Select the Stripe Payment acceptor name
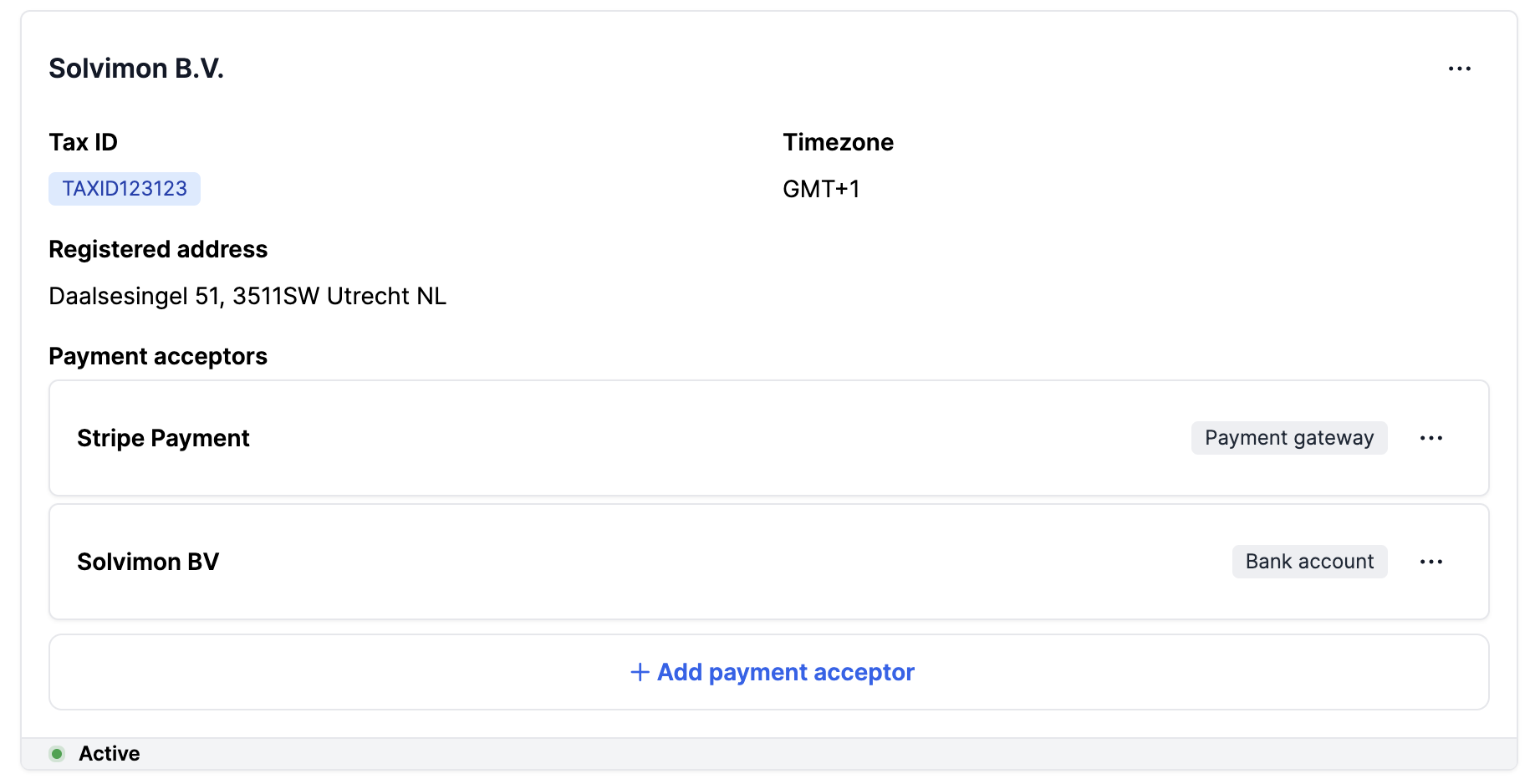Image resolution: width=1535 pixels, height=784 pixels. pos(163,438)
